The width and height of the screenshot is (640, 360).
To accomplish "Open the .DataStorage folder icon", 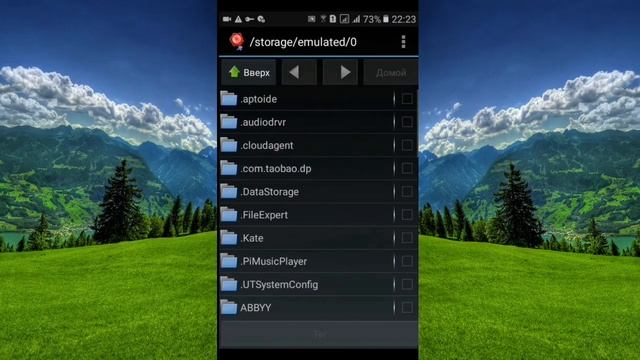I will click(229, 191).
